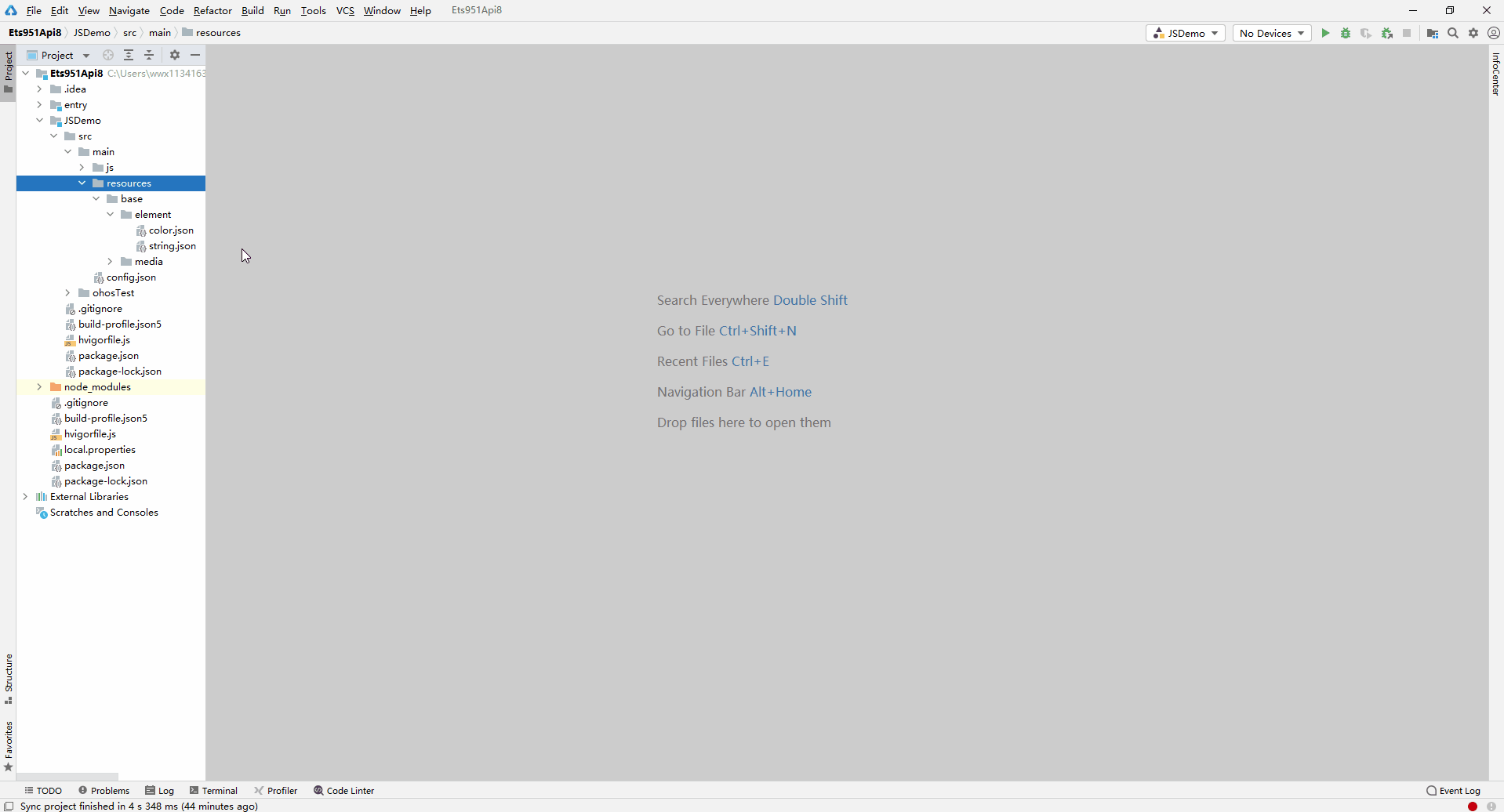Open the Log tool tab
This screenshot has width=1504, height=812.
(x=159, y=790)
